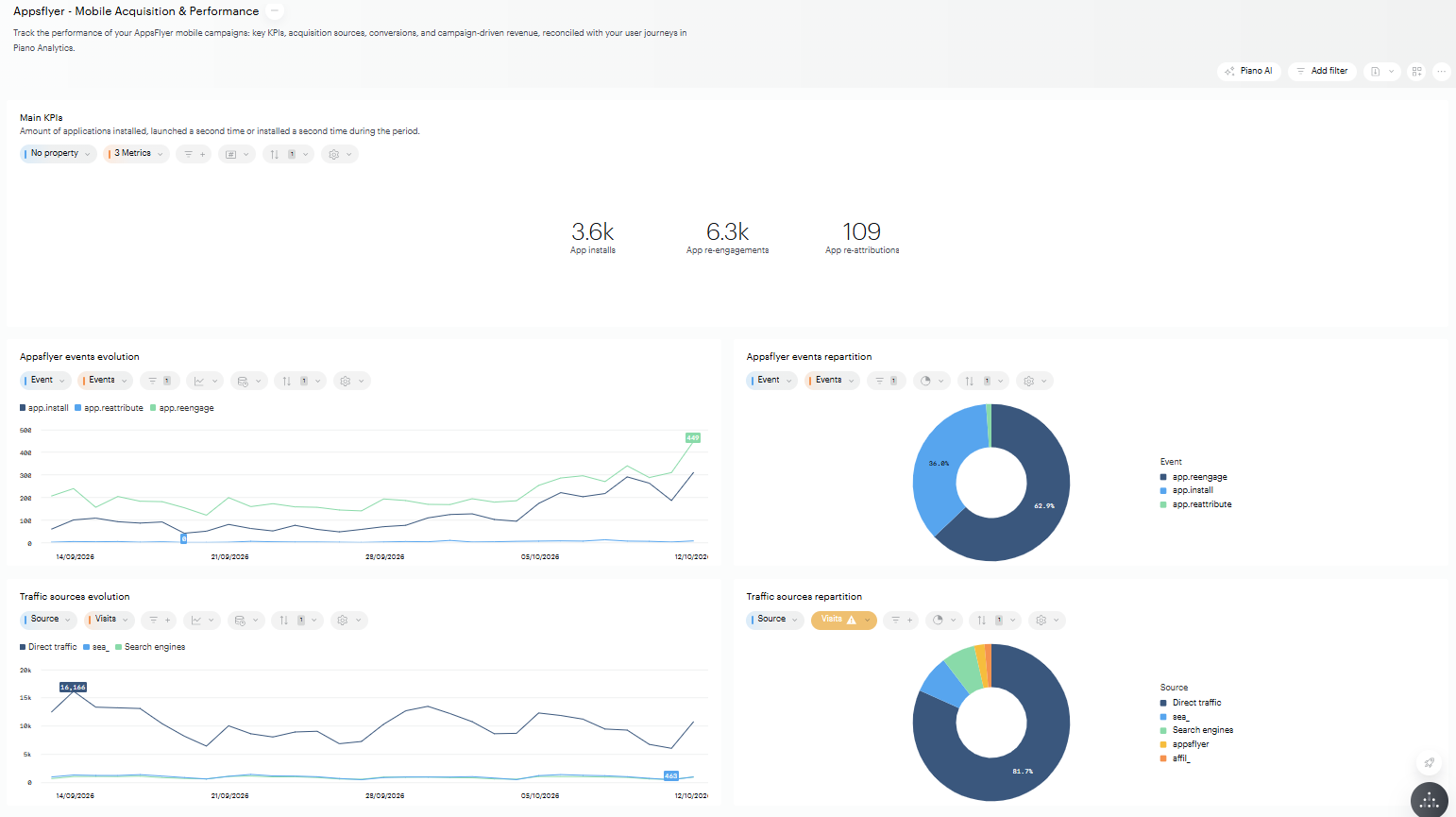This screenshot has height=817, width=1456.
Task: Add a filter to Traffic sources evolution
Action: coord(160,621)
